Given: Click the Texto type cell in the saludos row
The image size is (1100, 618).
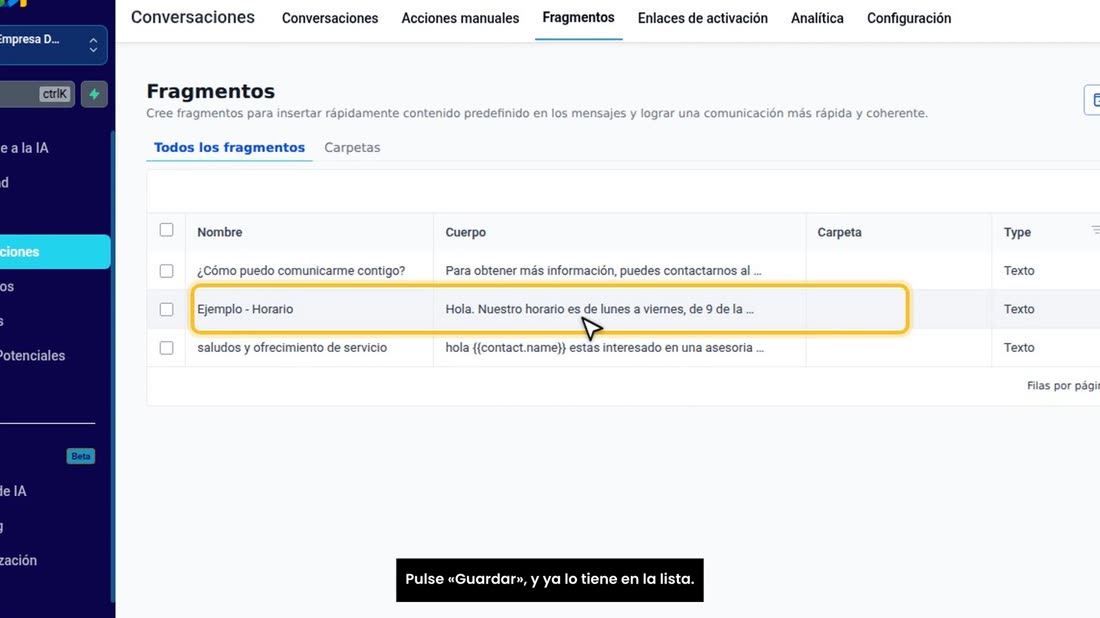Looking at the screenshot, I should (1019, 348).
